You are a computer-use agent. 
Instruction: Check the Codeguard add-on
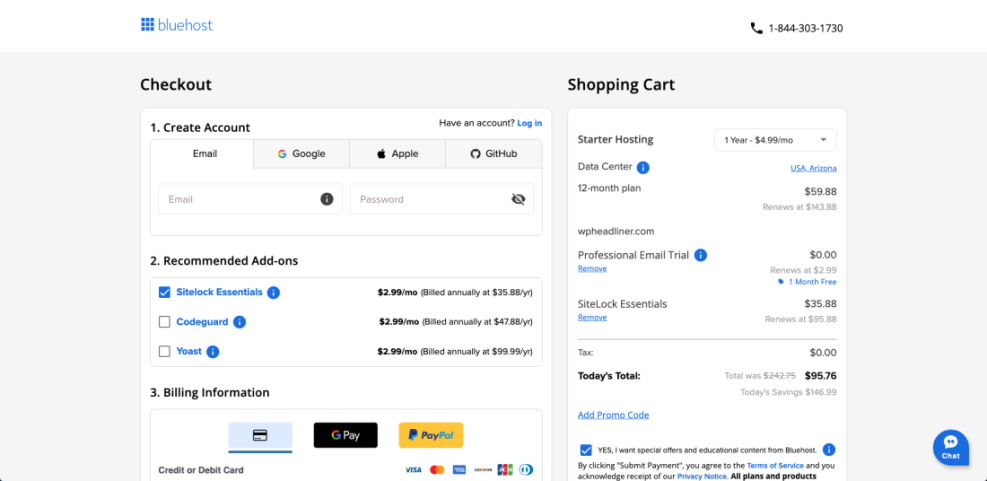coord(164,322)
